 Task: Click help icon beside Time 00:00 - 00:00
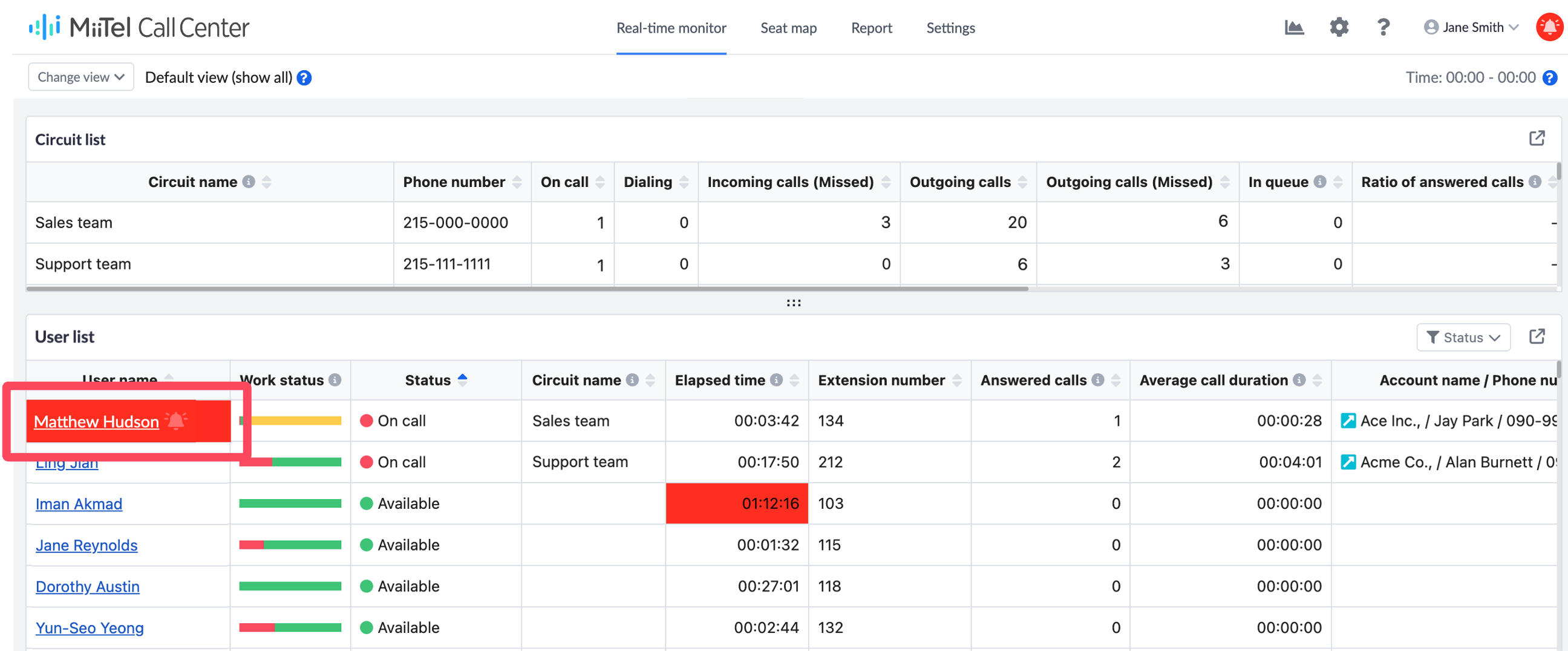[1550, 78]
